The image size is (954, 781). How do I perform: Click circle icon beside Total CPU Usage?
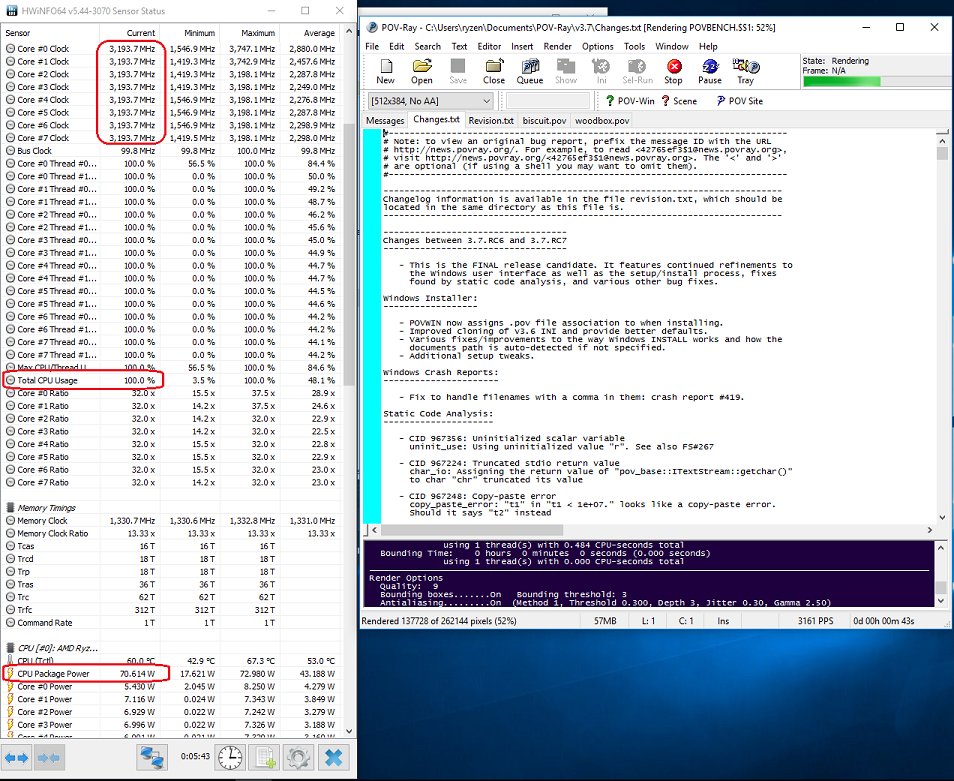pyautogui.click(x=10, y=380)
